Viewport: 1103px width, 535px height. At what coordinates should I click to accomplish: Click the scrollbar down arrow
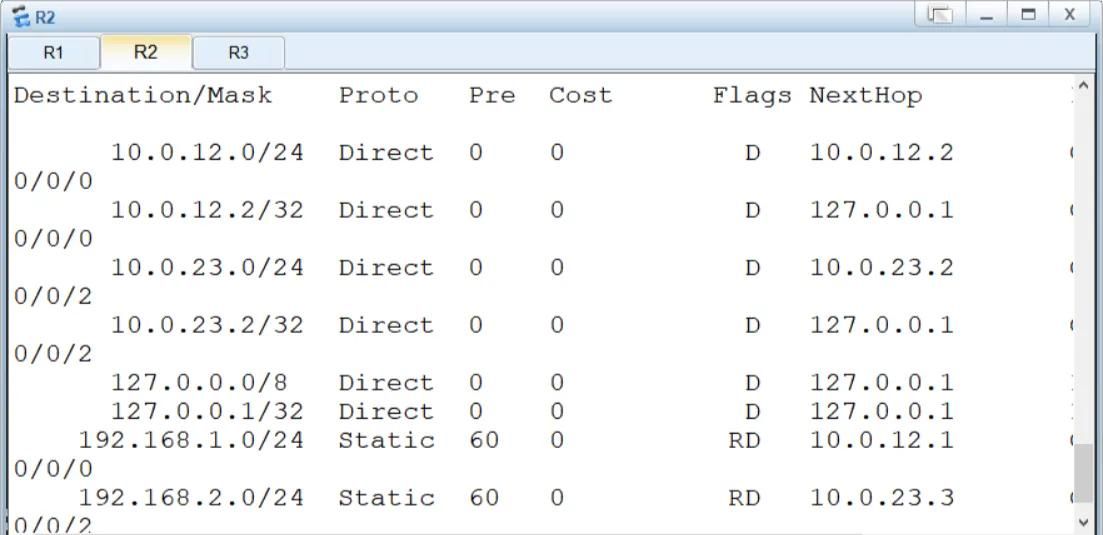(x=1085, y=522)
